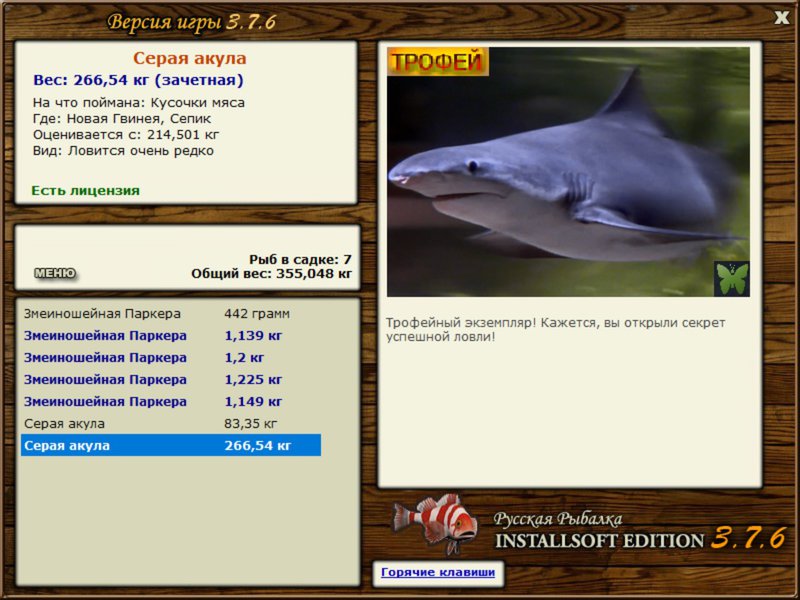Click the Есть лицензия label
This screenshot has height=600, width=800.
tap(86, 190)
